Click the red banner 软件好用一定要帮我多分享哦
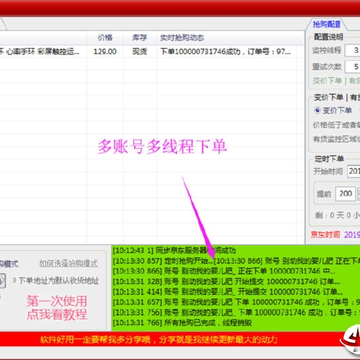Viewport: 360px width, 360px height. click(x=158, y=340)
